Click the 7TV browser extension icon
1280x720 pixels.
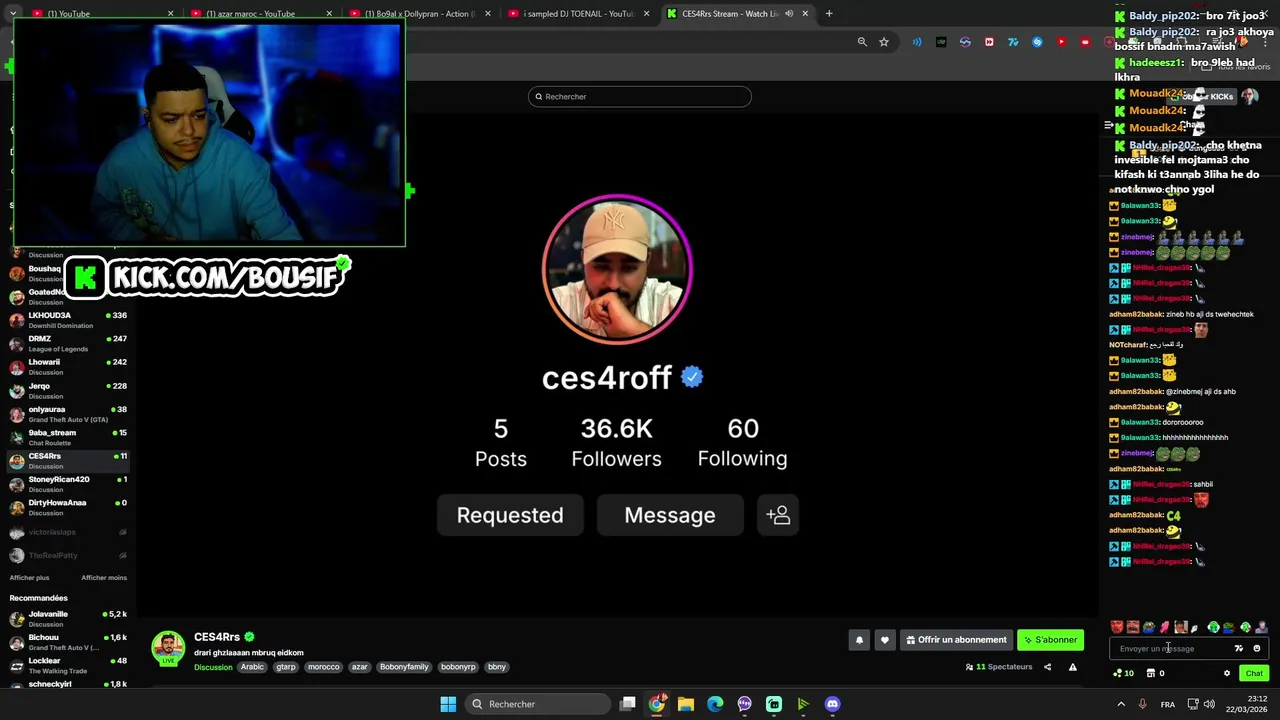point(1013,42)
